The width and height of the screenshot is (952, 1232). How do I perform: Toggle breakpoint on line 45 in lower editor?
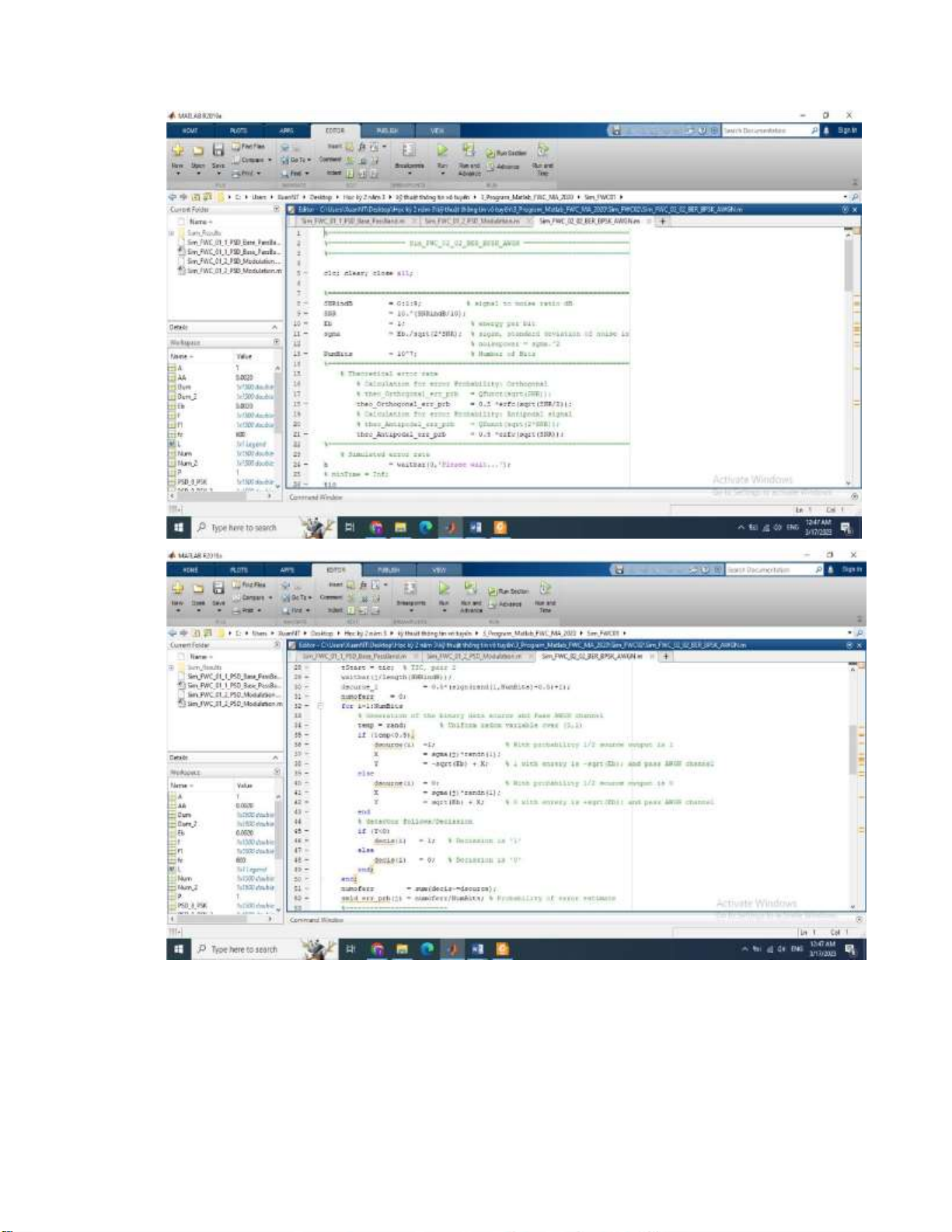tap(308, 832)
